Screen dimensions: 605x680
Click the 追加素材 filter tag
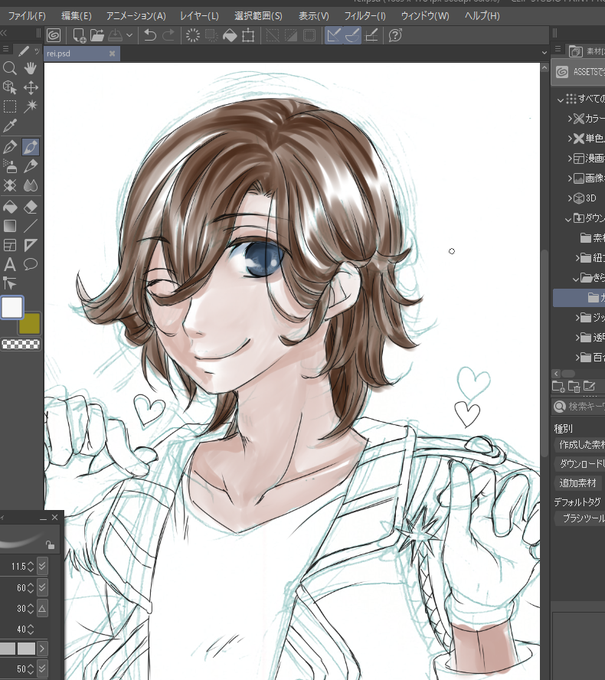578,483
